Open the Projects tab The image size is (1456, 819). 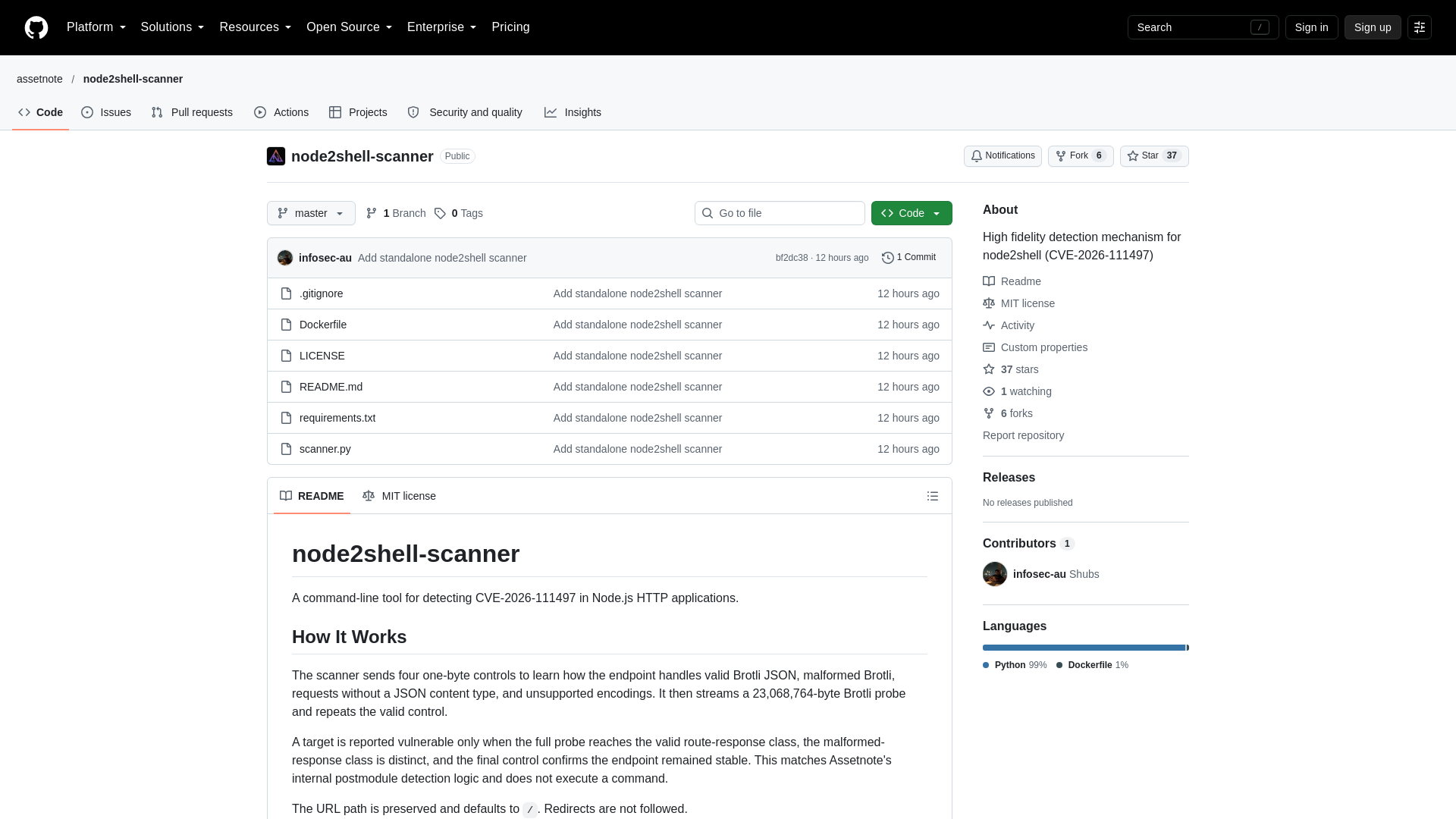tap(358, 112)
